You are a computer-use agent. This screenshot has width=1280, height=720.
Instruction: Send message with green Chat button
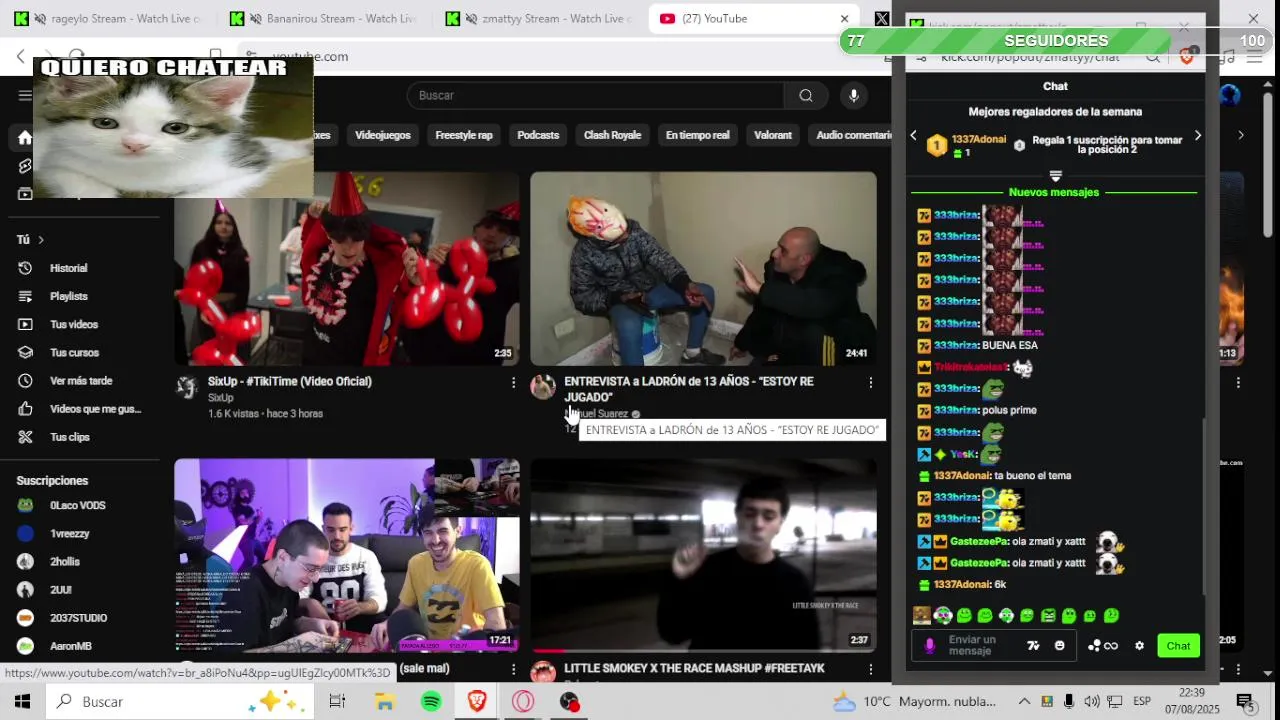click(1178, 646)
